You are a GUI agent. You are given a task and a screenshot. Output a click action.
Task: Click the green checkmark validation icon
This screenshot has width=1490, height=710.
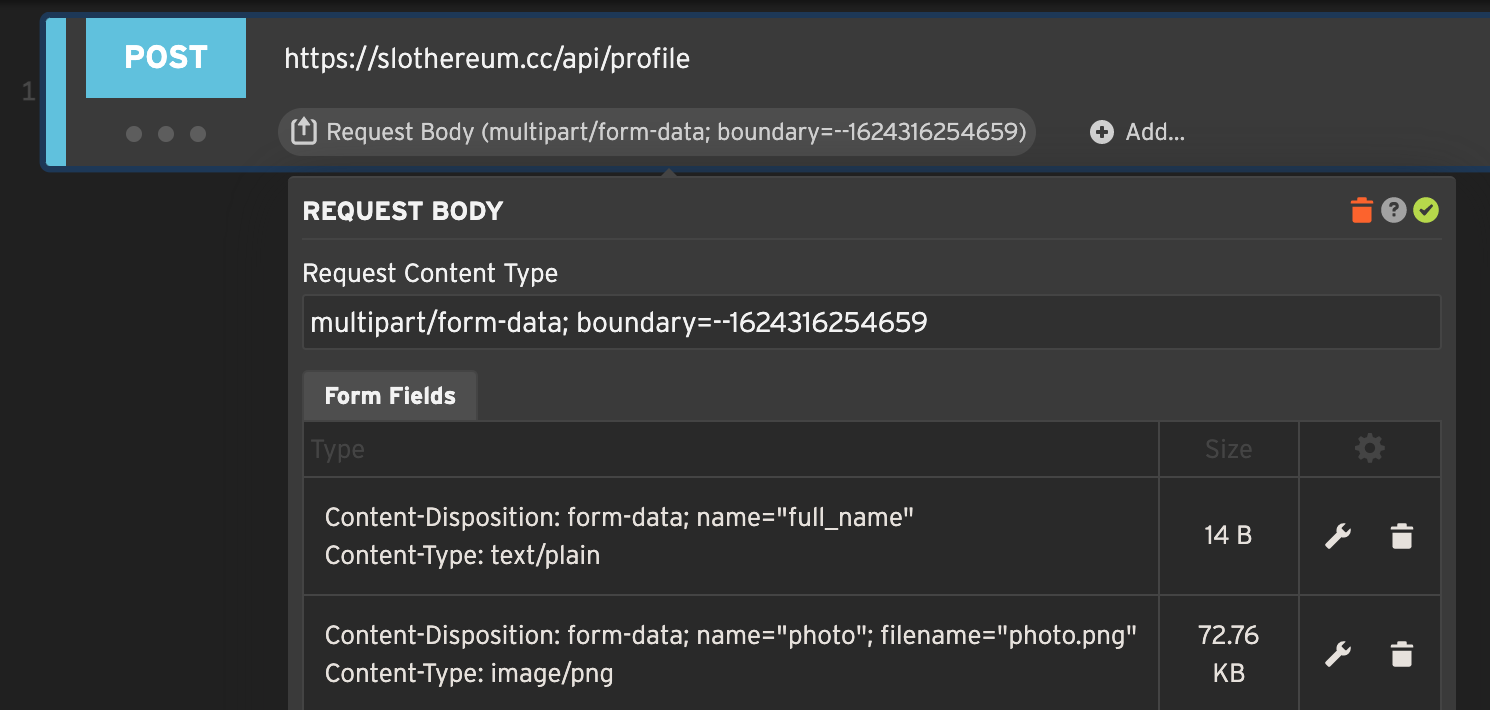coord(1426,210)
